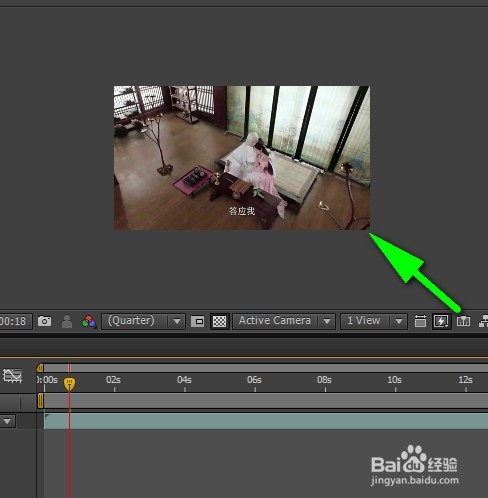The height and width of the screenshot is (498, 488).
Task: Expand the down triangle beside the layer
Action: tap(7, 421)
